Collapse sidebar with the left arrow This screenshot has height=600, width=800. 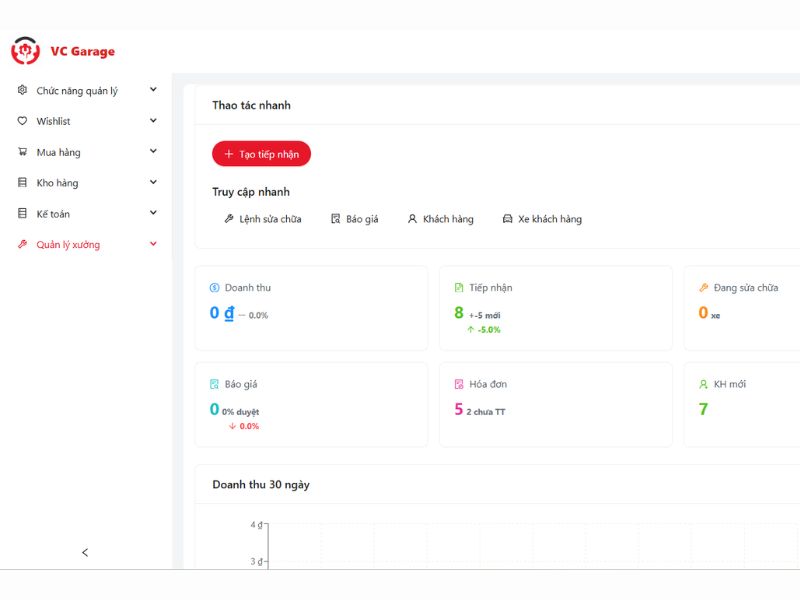pyautogui.click(x=85, y=552)
